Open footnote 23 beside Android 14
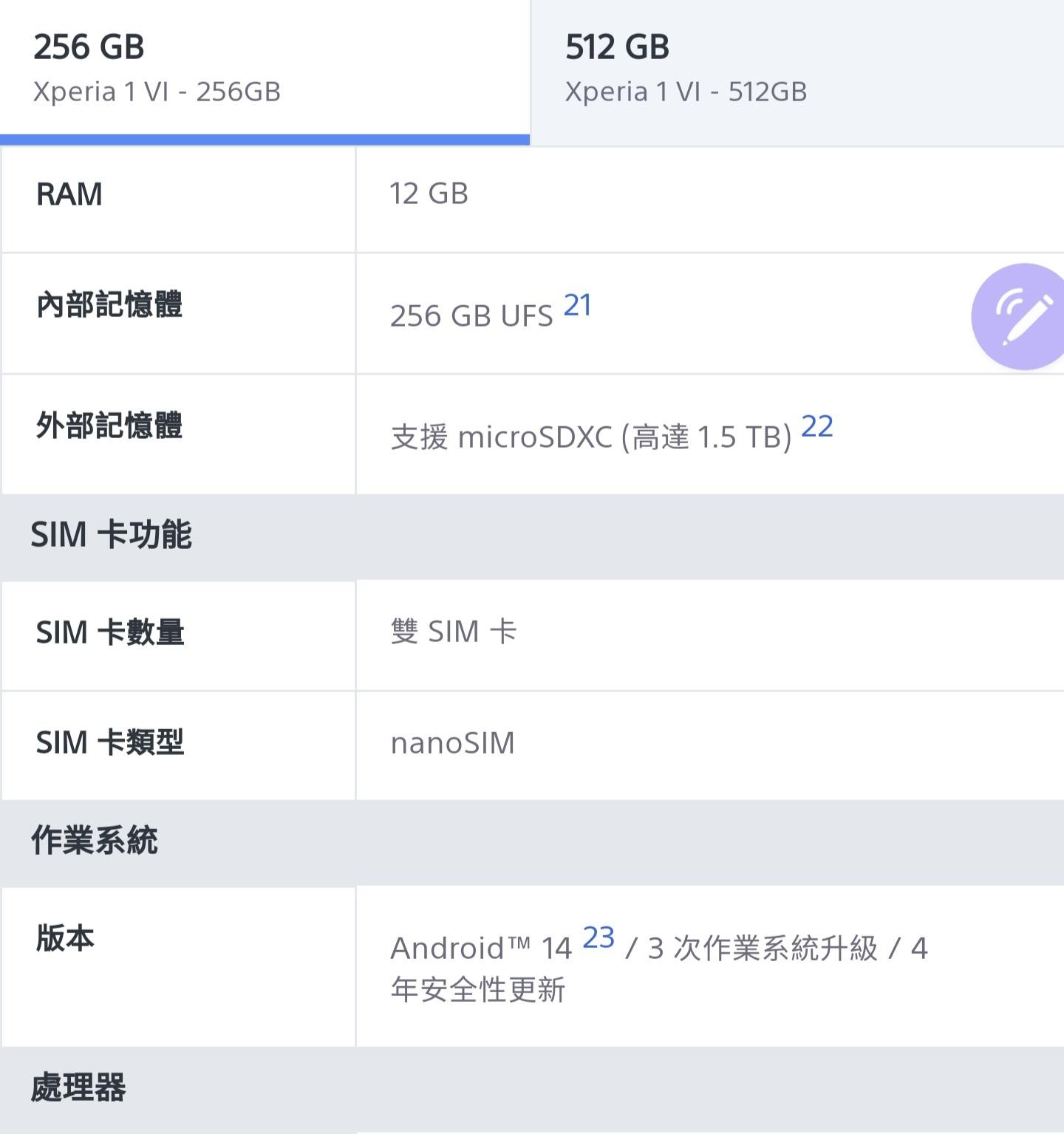This screenshot has height=1134, width=1064. point(598,937)
